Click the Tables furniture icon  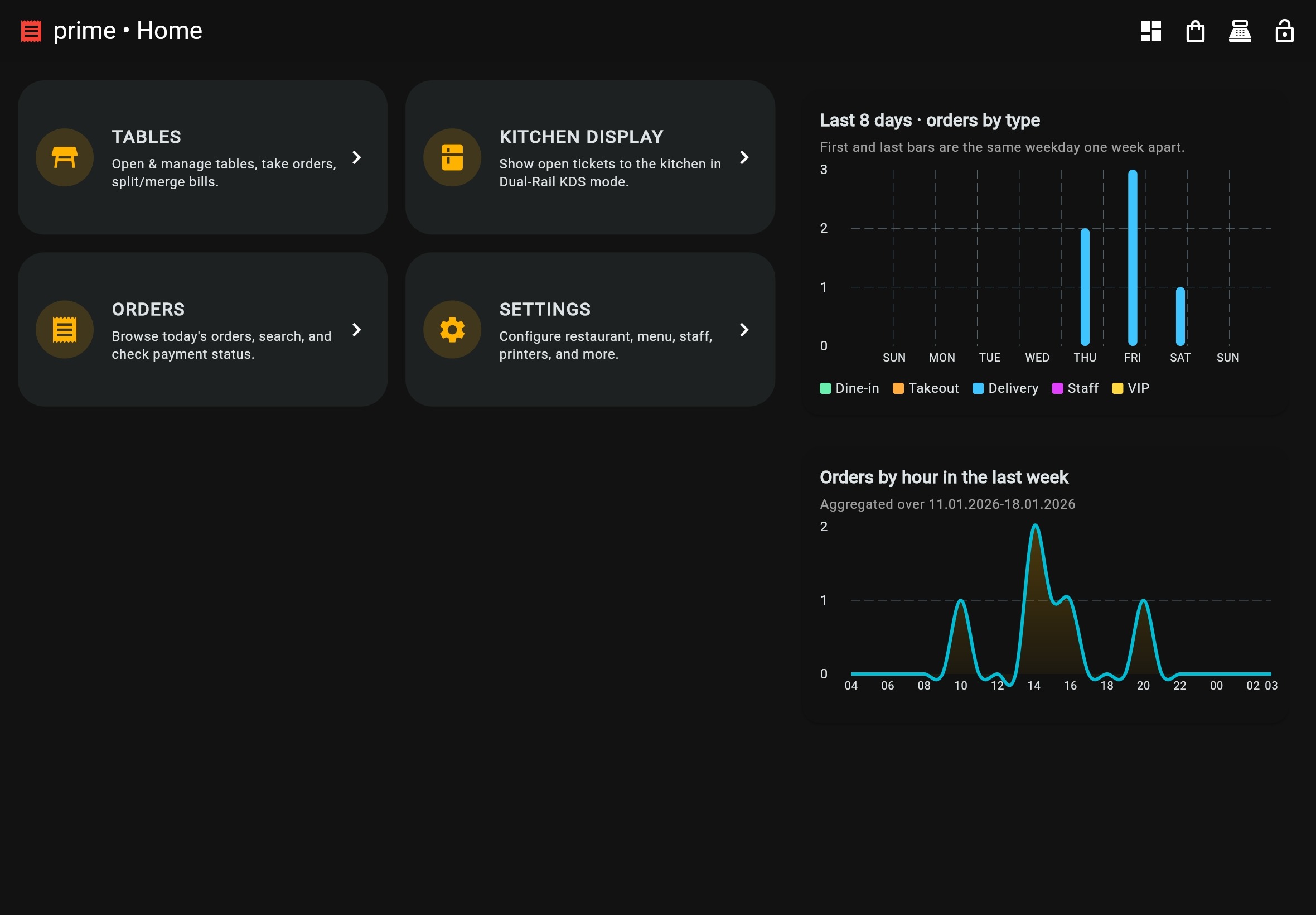point(65,157)
